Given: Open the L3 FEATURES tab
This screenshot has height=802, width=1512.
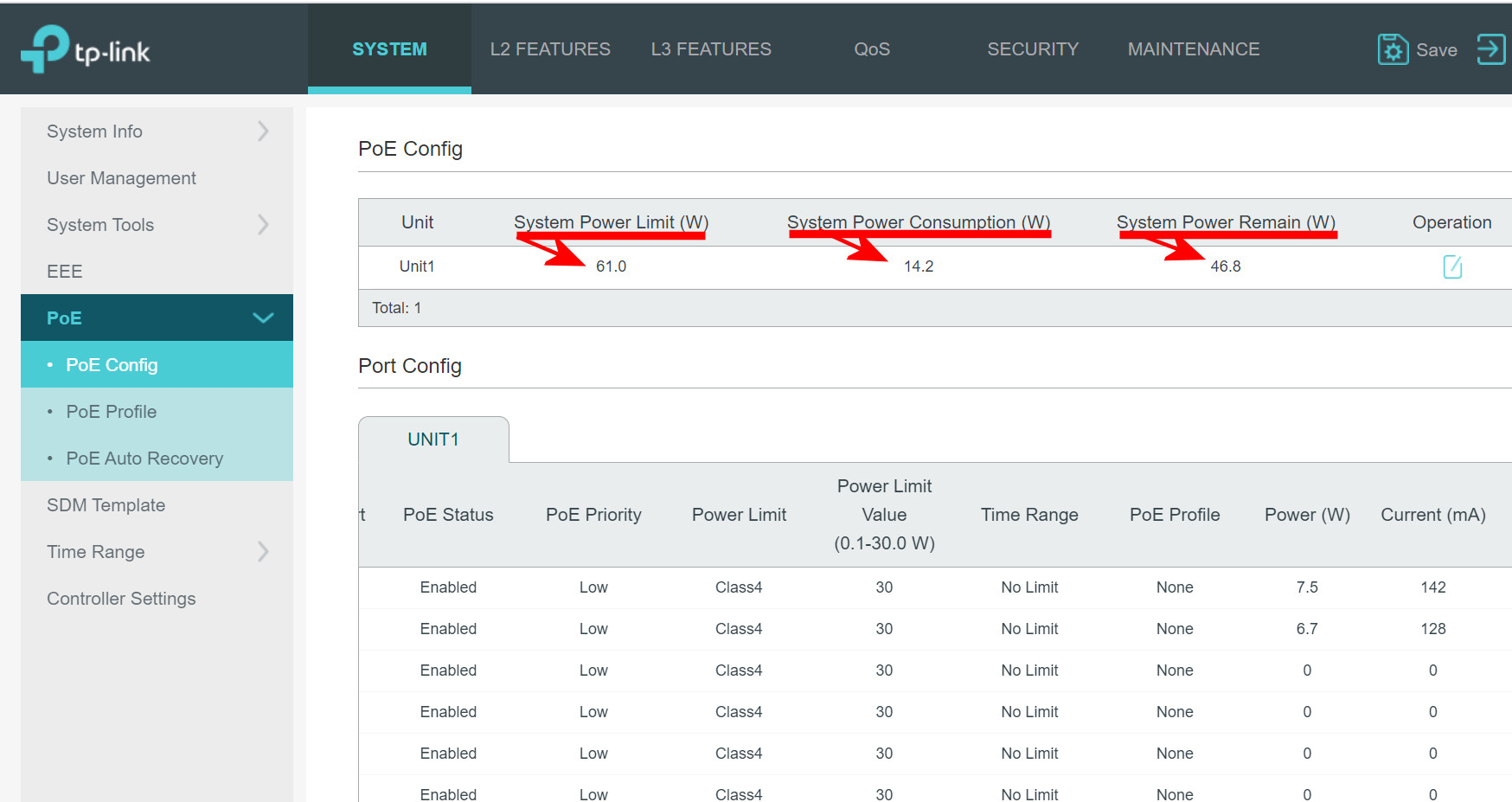Looking at the screenshot, I should coord(711,49).
